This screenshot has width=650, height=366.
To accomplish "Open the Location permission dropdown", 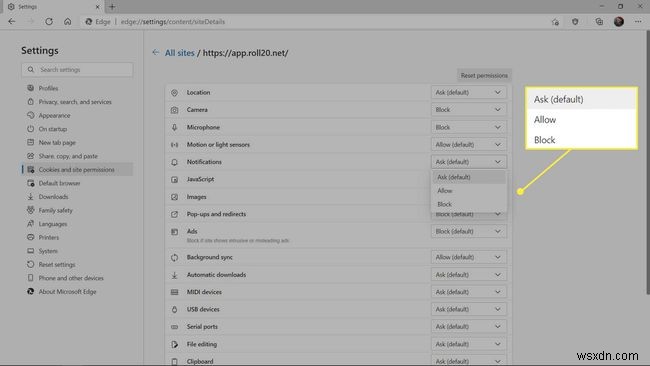I will tap(468, 92).
